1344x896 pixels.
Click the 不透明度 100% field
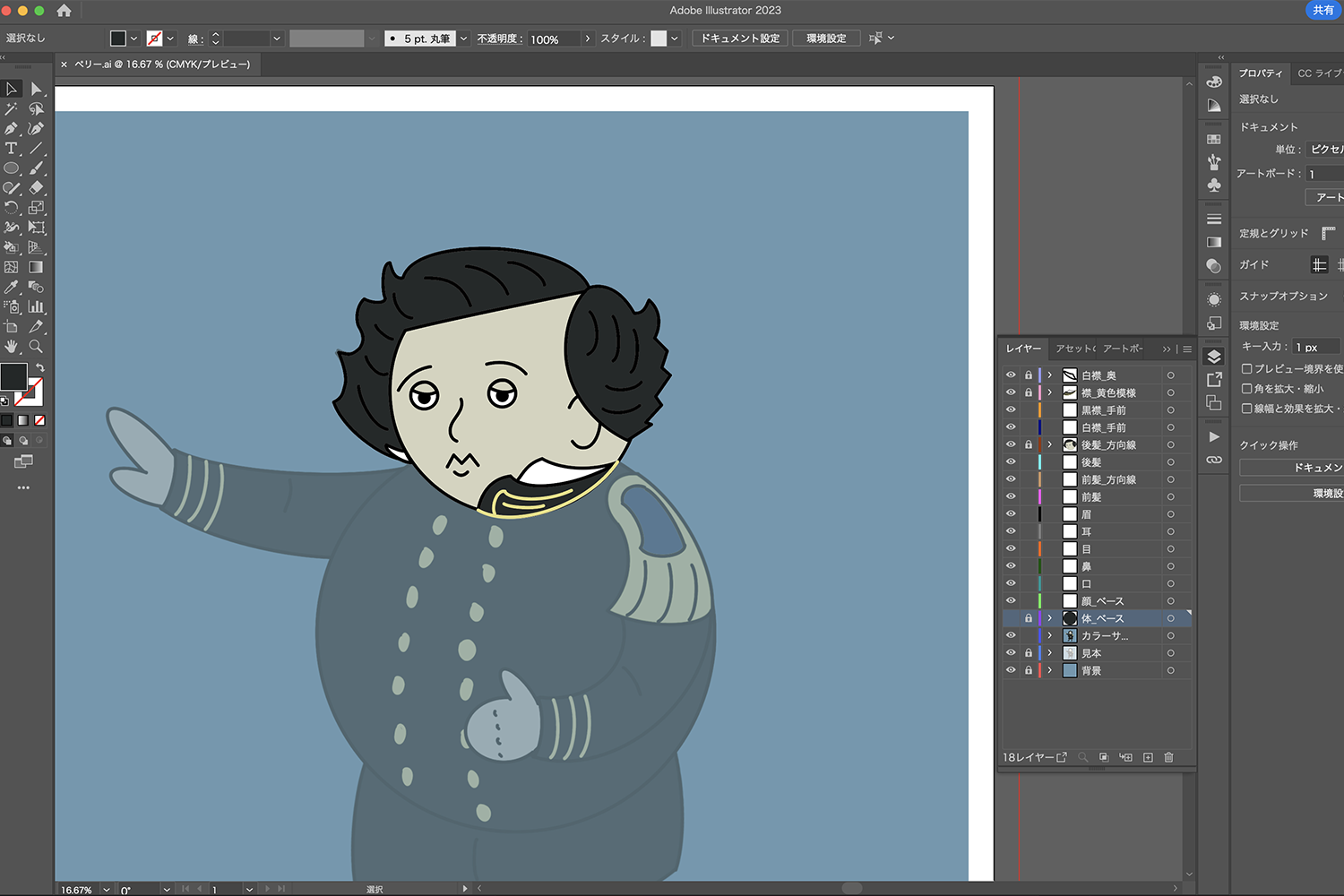(x=556, y=39)
